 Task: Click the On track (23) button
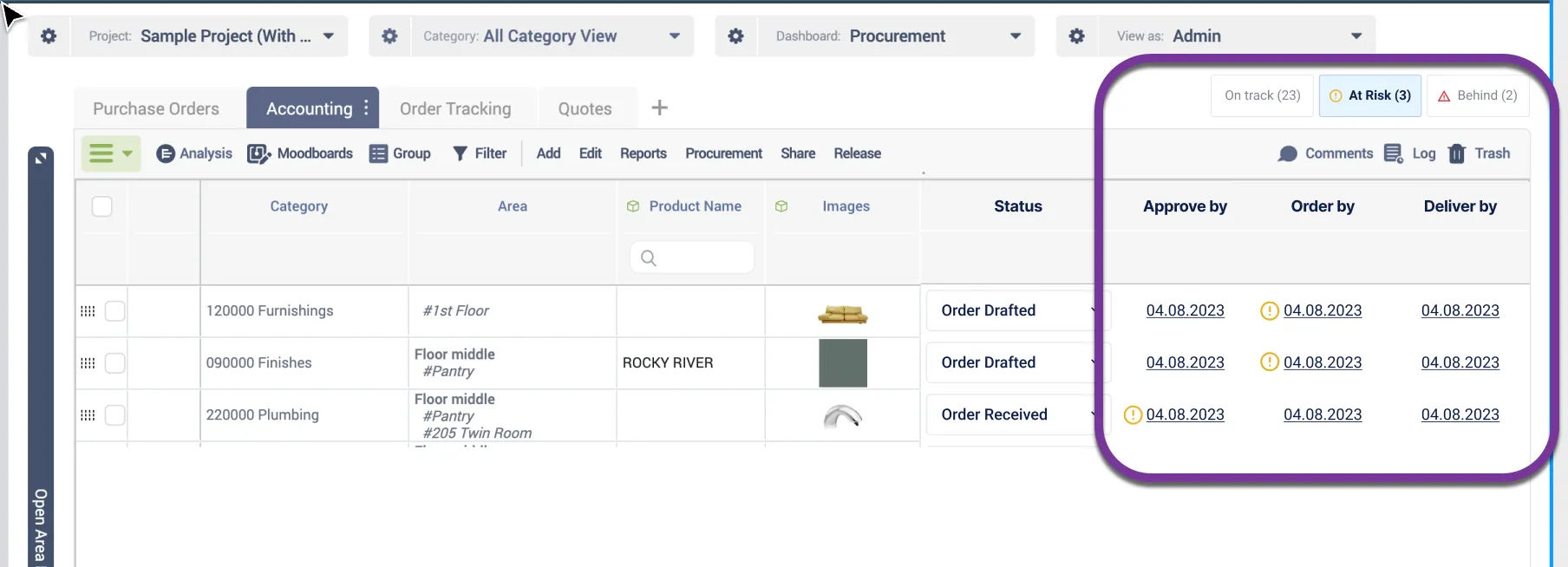pos(1262,95)
